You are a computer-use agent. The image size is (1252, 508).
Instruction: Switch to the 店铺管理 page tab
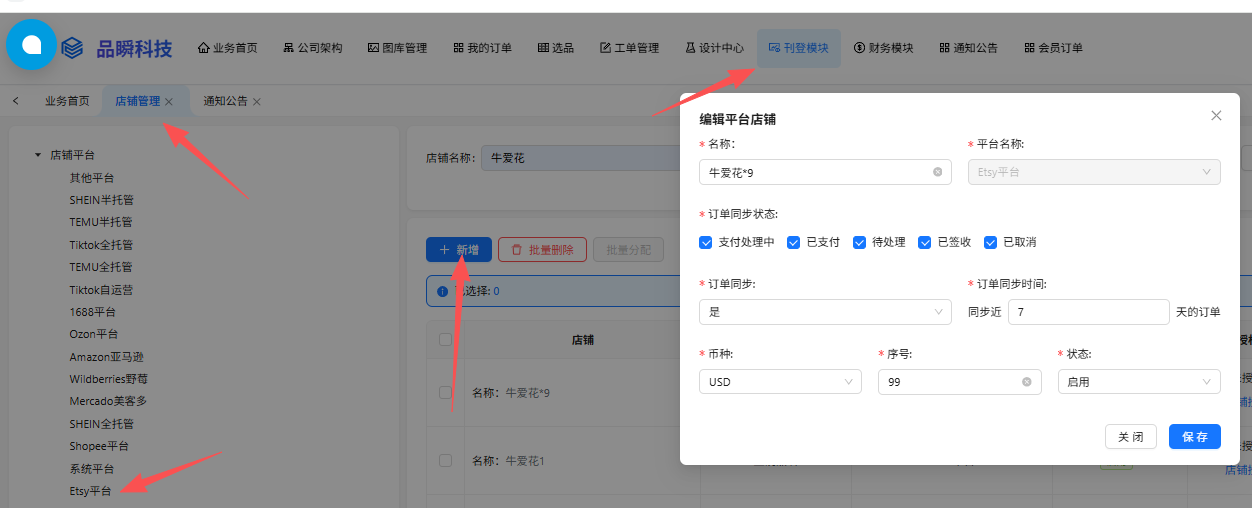pyautogui.click(x=137, y=101)
